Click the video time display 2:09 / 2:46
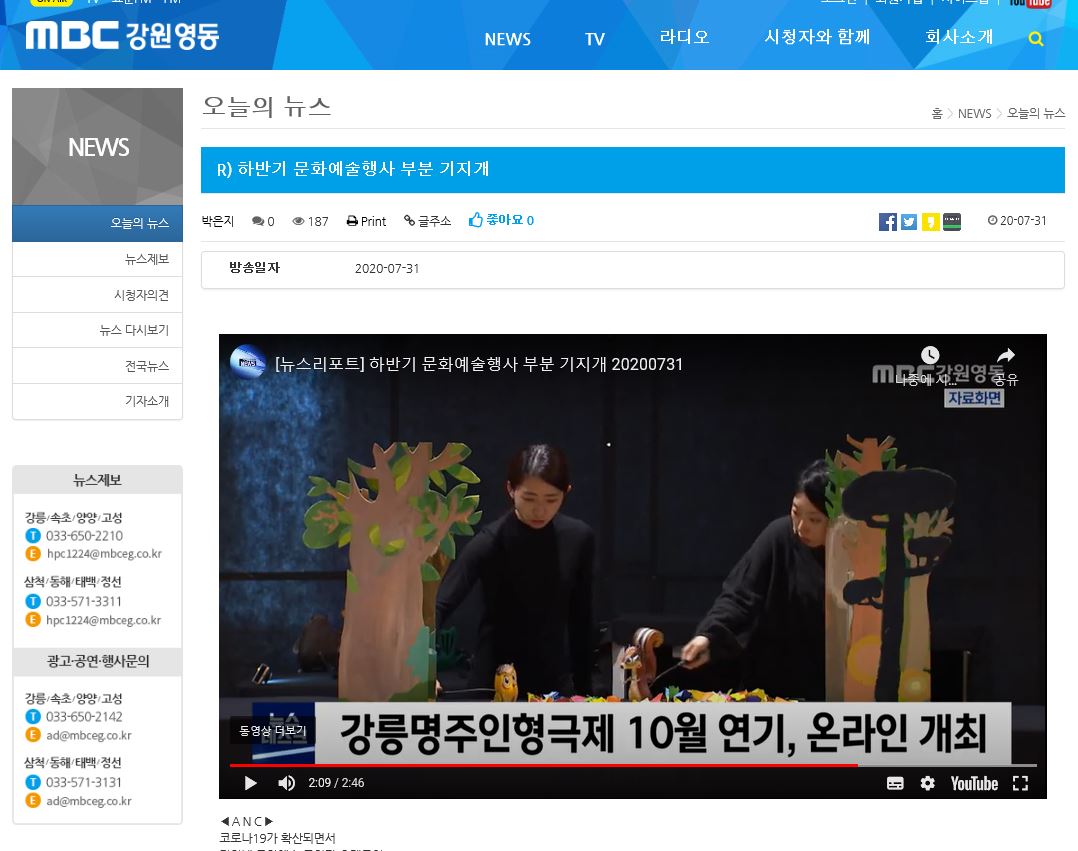Viewport: 1078px width, 851px height. [x=336, y=783]
